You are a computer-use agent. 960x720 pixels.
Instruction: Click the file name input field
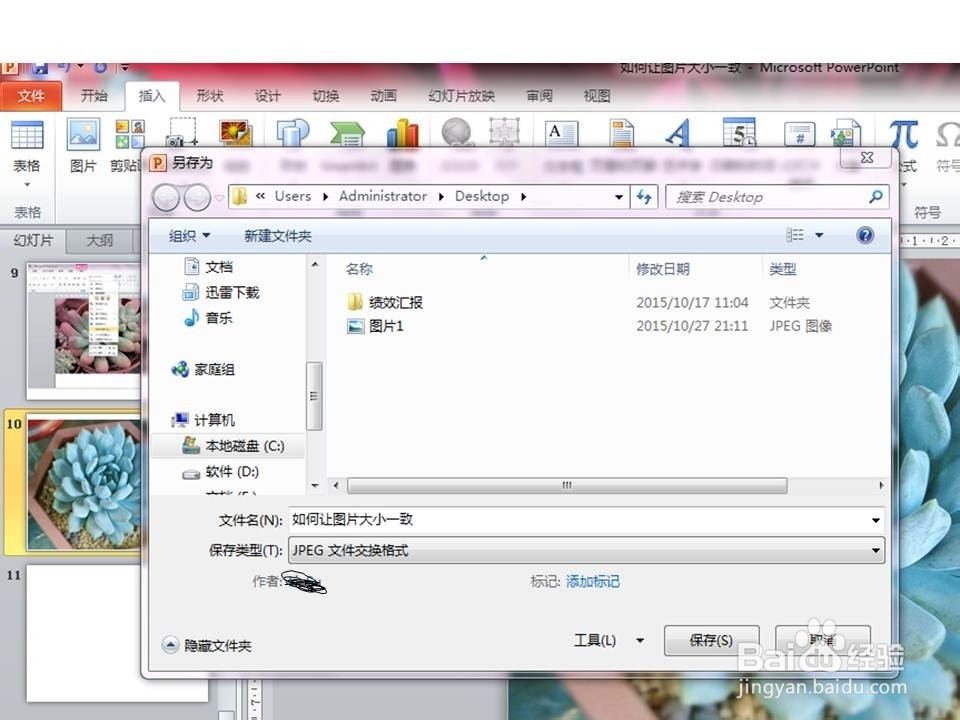point(587,520)
